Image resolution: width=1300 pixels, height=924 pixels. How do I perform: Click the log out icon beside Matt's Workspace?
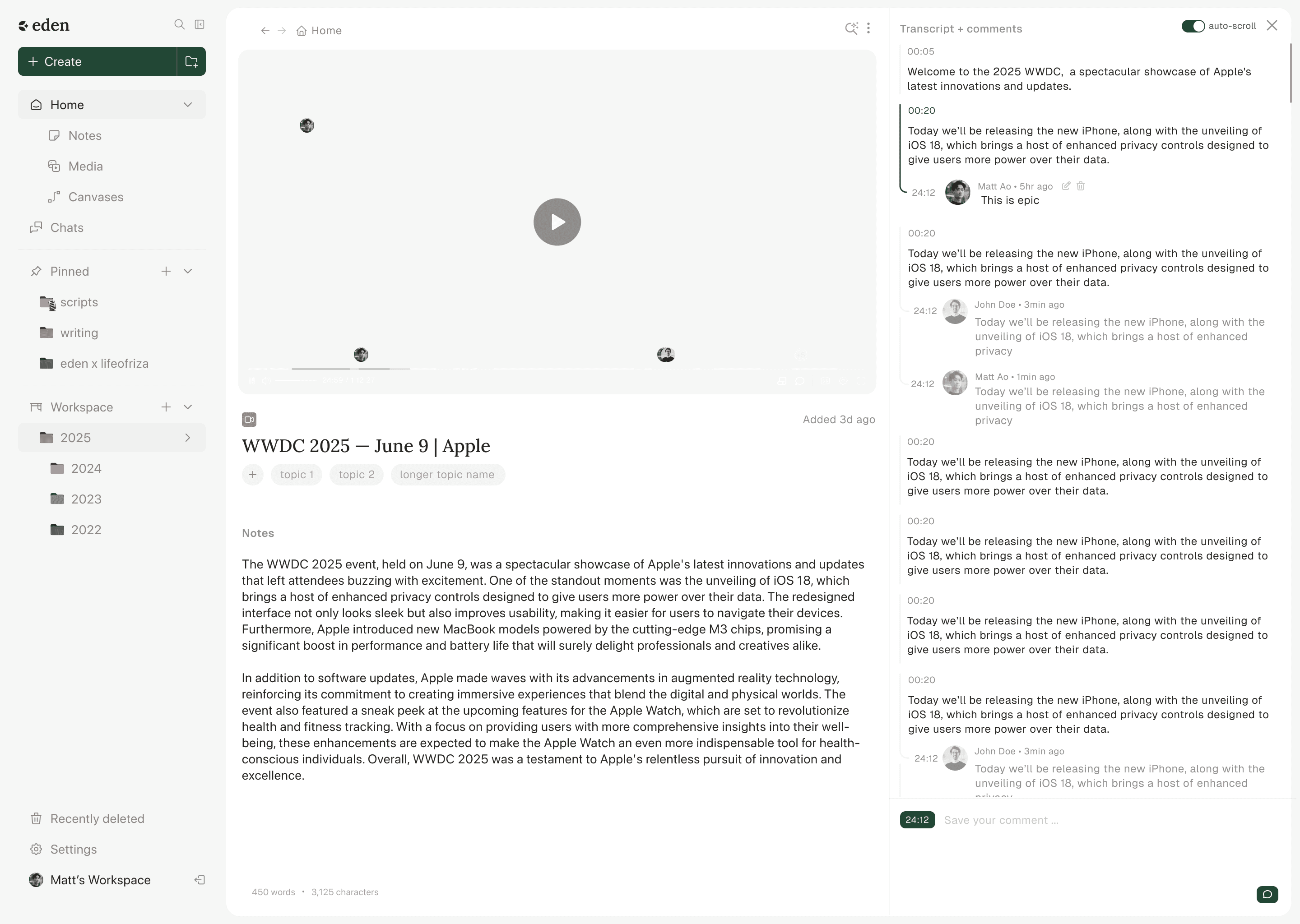click(200, 880)
